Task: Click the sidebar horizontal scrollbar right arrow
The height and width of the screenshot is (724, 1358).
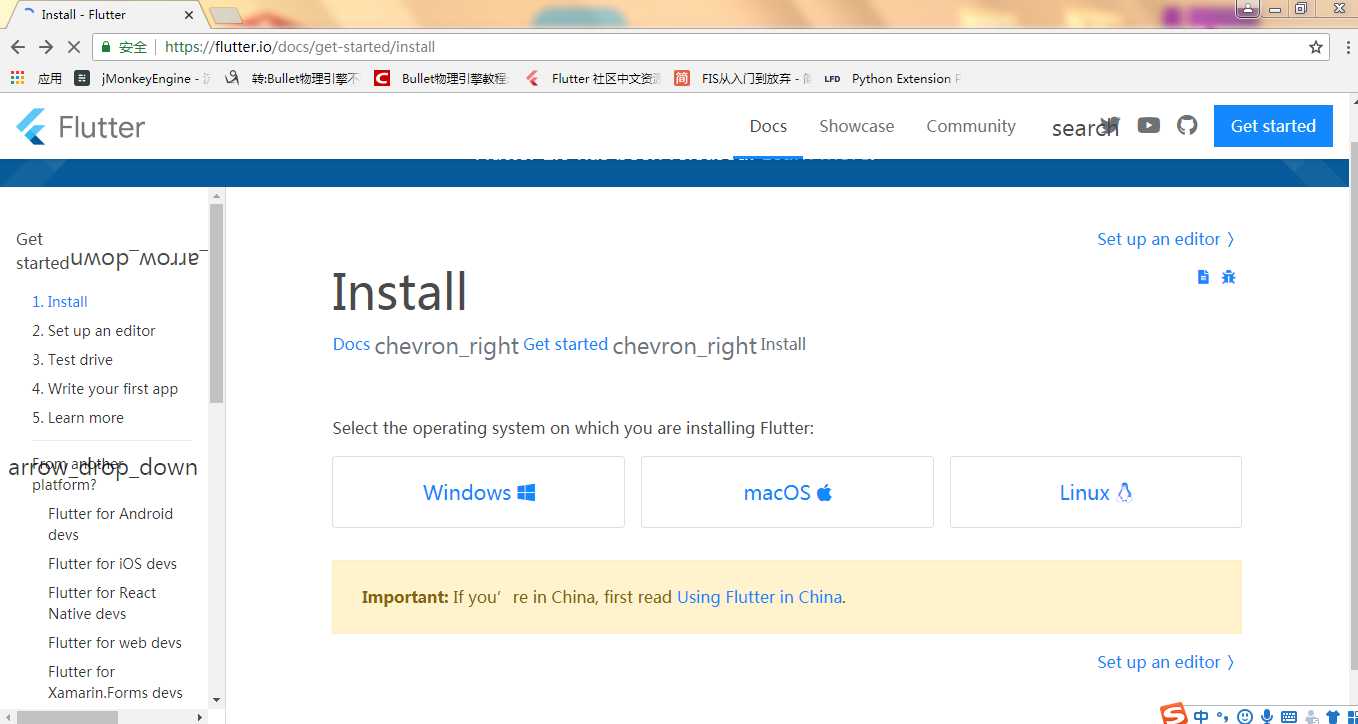Action: pos(199,717)
